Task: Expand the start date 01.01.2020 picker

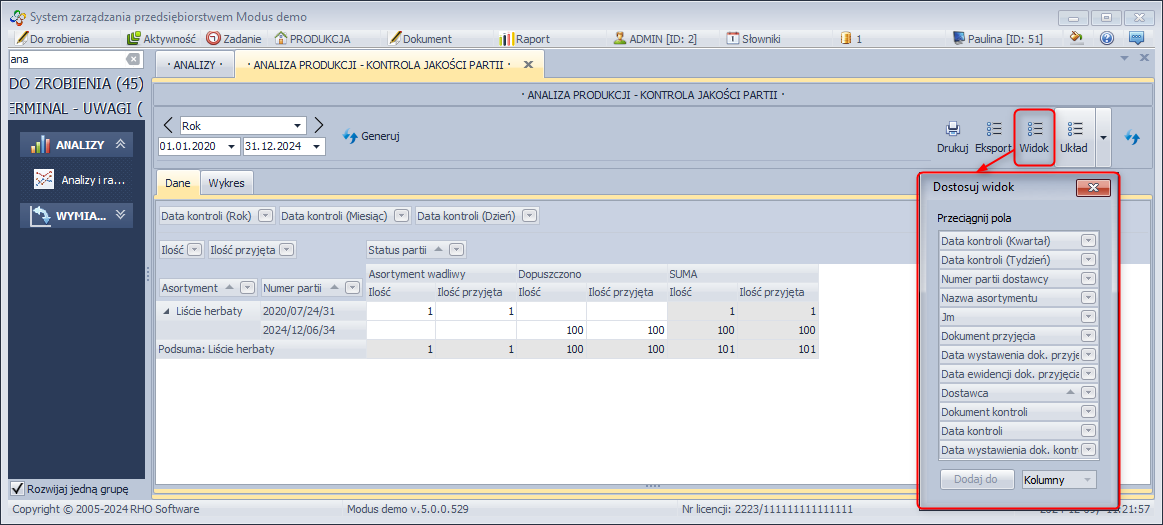Action: click(232, 147)
